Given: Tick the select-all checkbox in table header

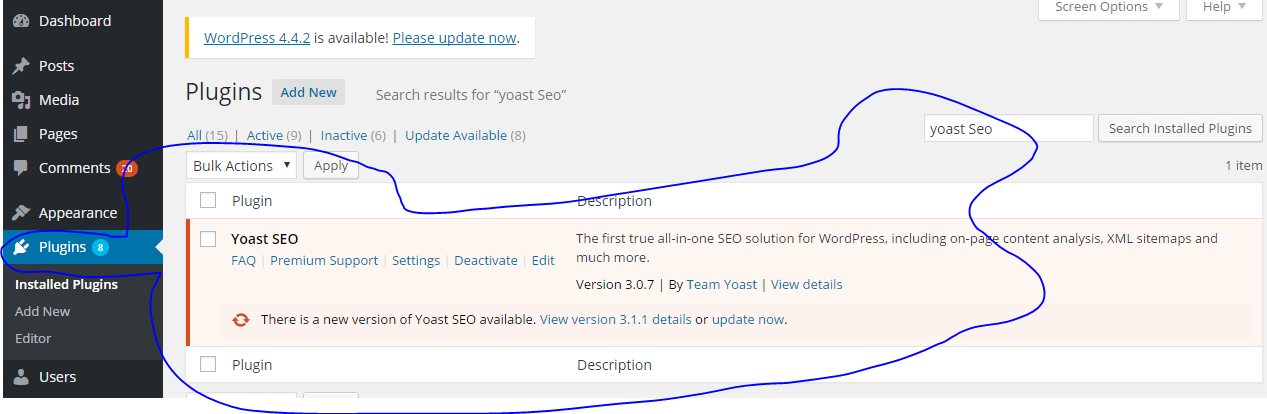Looking at the screenshot, I should [x=208, y=200].
